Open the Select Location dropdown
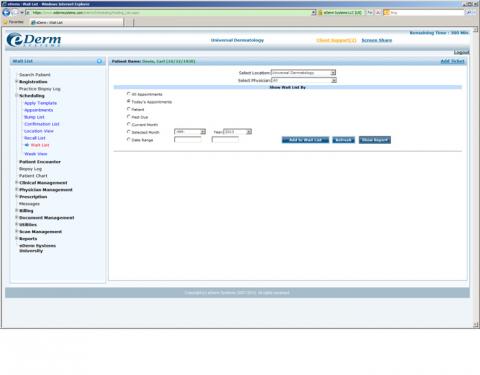This screenshot has width=480, height=375. (303, 72)
